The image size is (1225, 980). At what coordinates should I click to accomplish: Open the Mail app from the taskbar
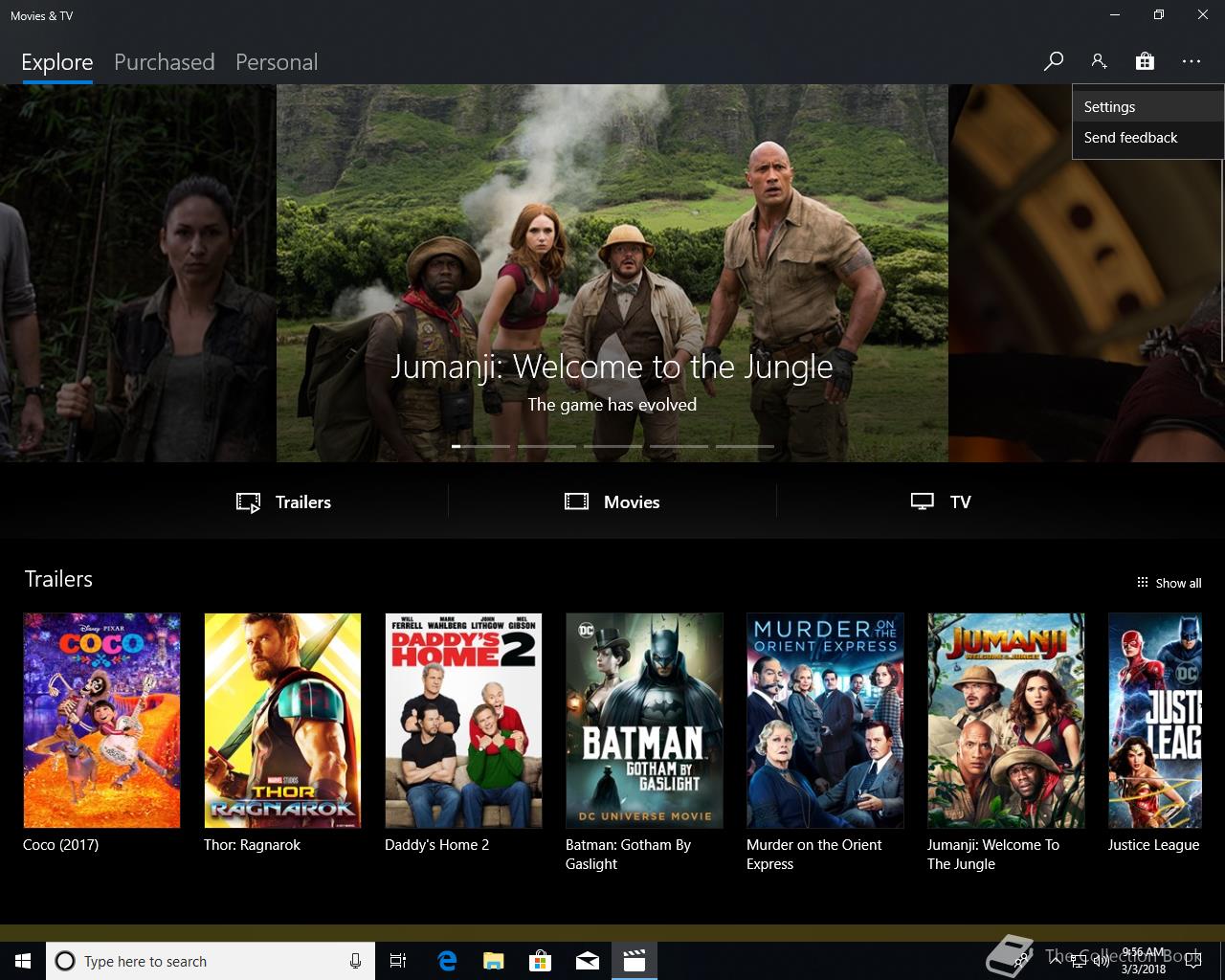tap(588, 961)
